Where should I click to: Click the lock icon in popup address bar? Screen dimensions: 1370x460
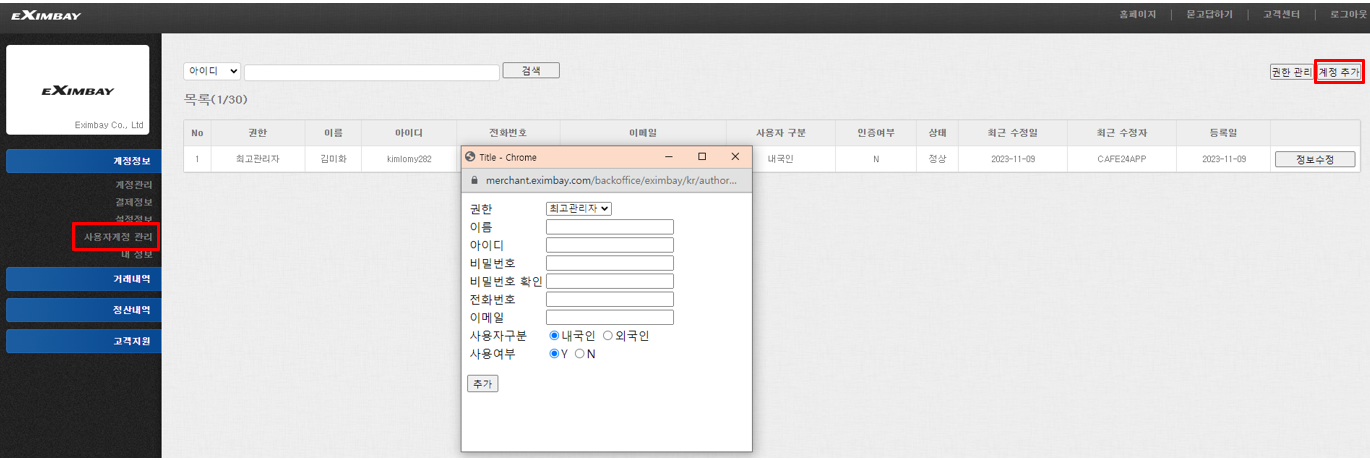(x=475, y=182)
